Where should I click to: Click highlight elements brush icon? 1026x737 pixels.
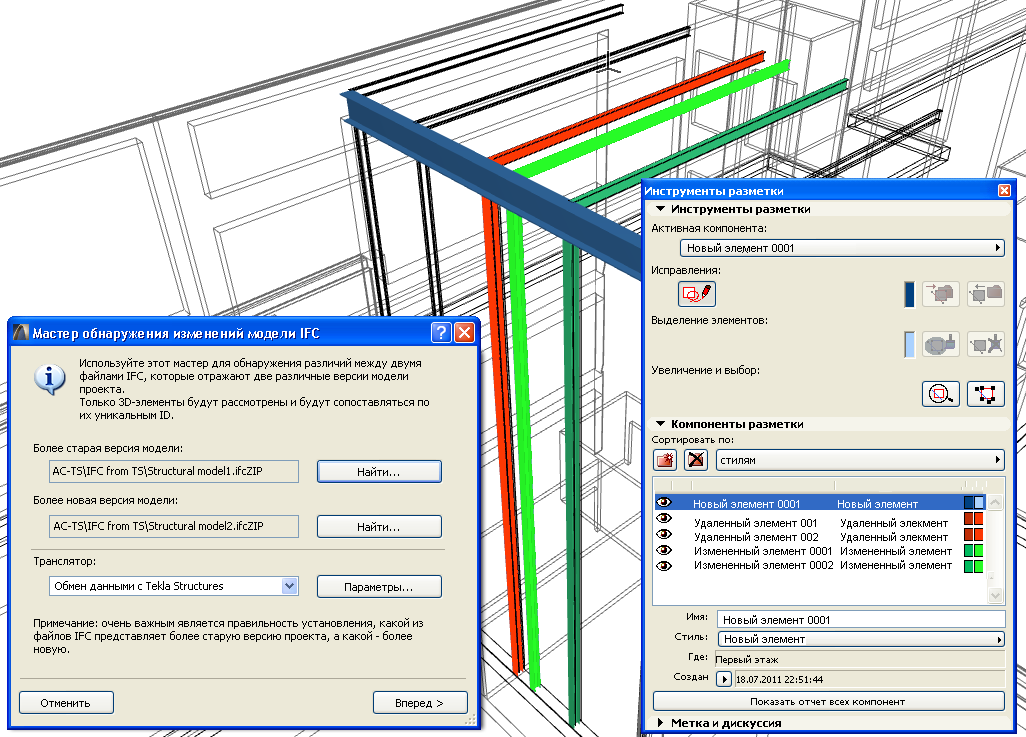[x=941, y=344]
